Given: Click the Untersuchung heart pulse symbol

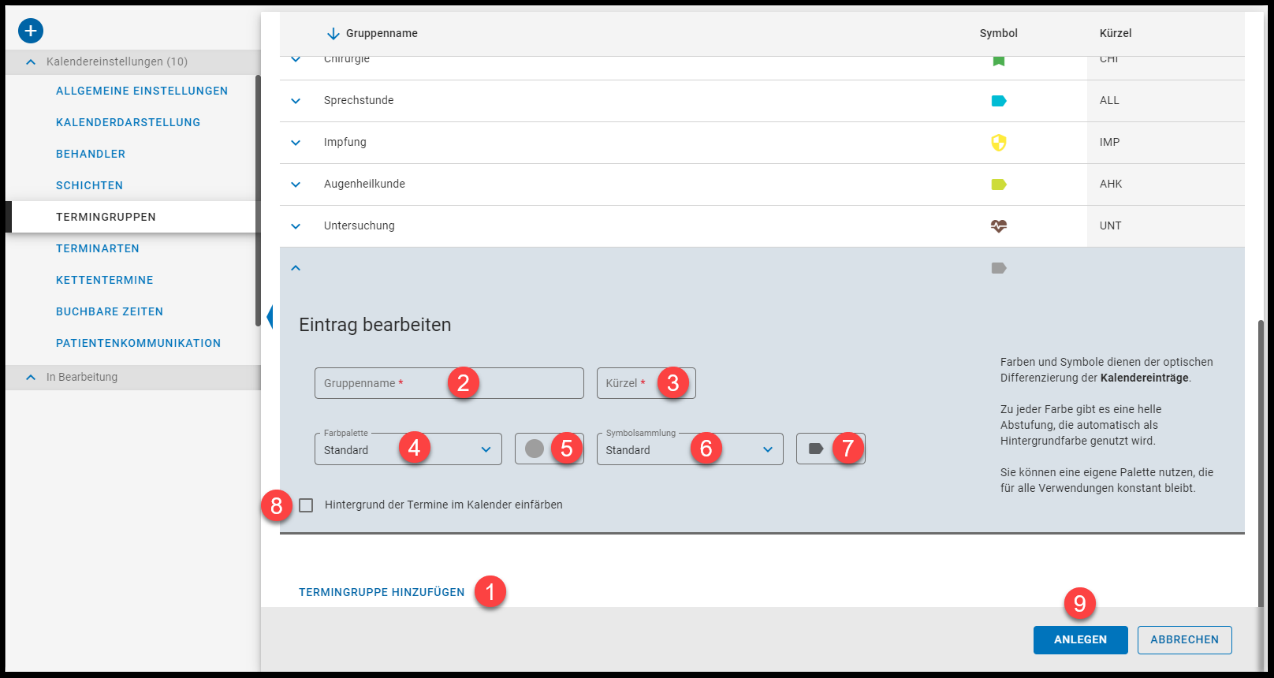Looking at the screenshot, I should point(998,227).
